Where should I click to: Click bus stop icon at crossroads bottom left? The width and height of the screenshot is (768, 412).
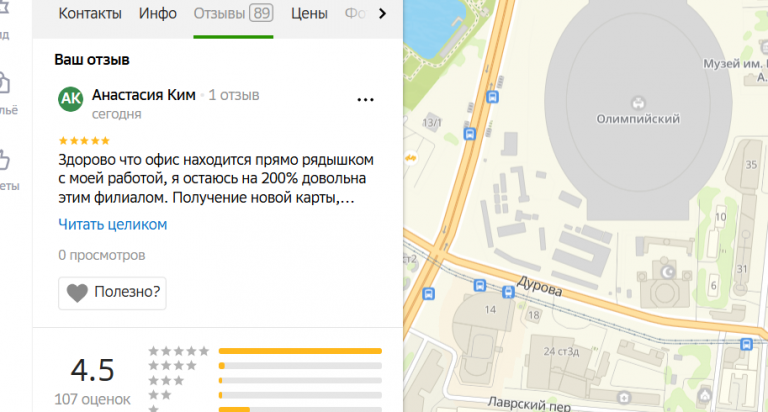click(429, 294)
